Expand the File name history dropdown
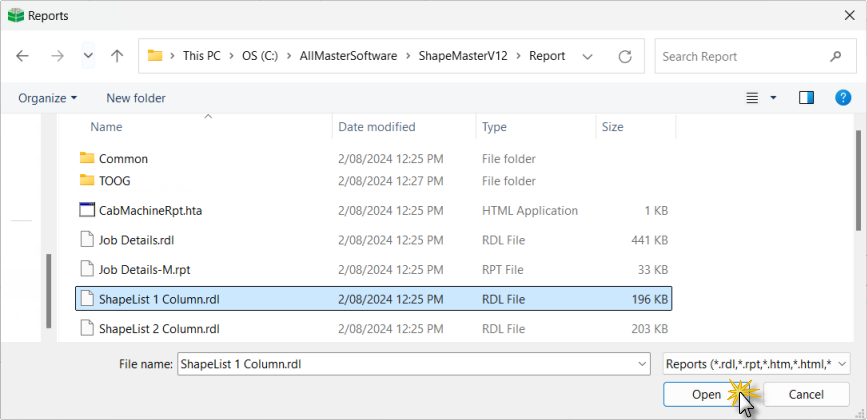Screen dimensions: 867x420 point(640,365)
